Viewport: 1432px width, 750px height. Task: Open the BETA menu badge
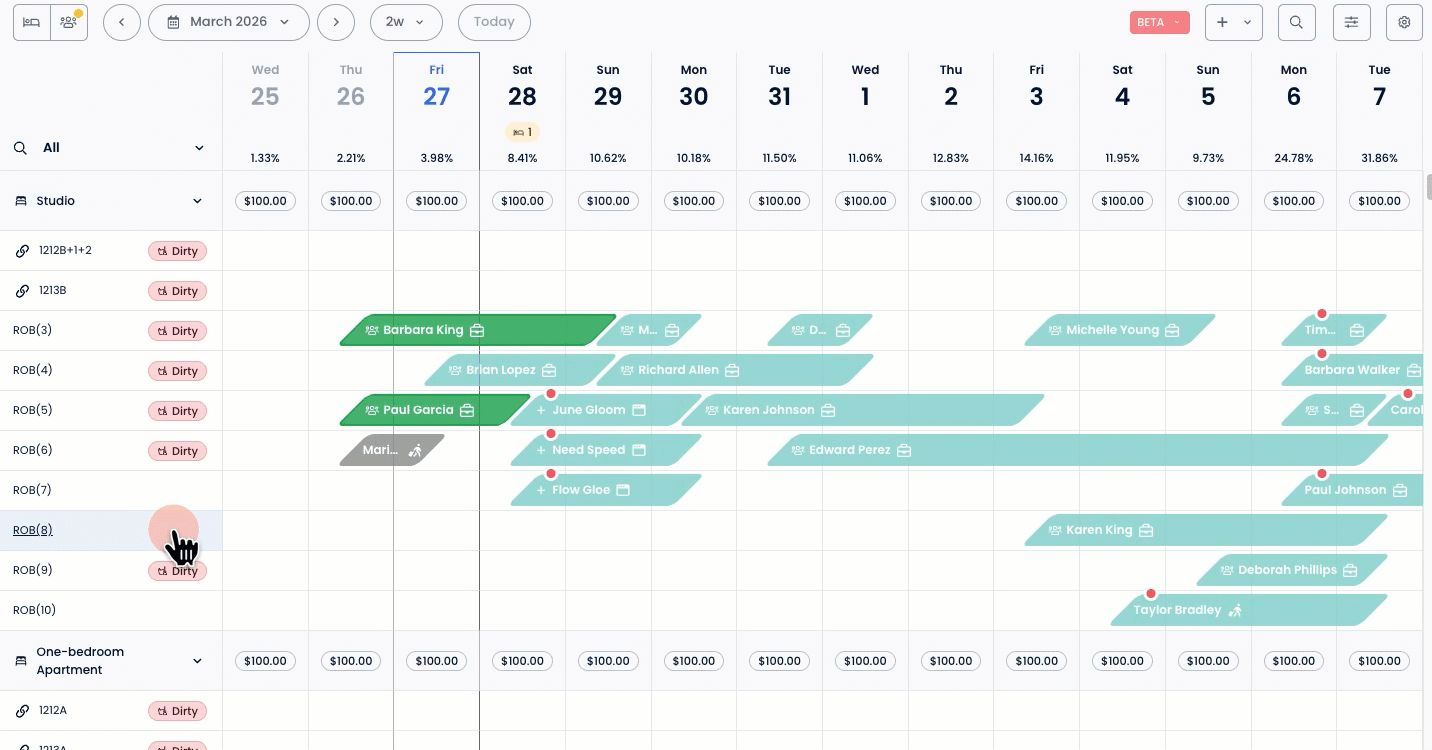[1159, 22]
